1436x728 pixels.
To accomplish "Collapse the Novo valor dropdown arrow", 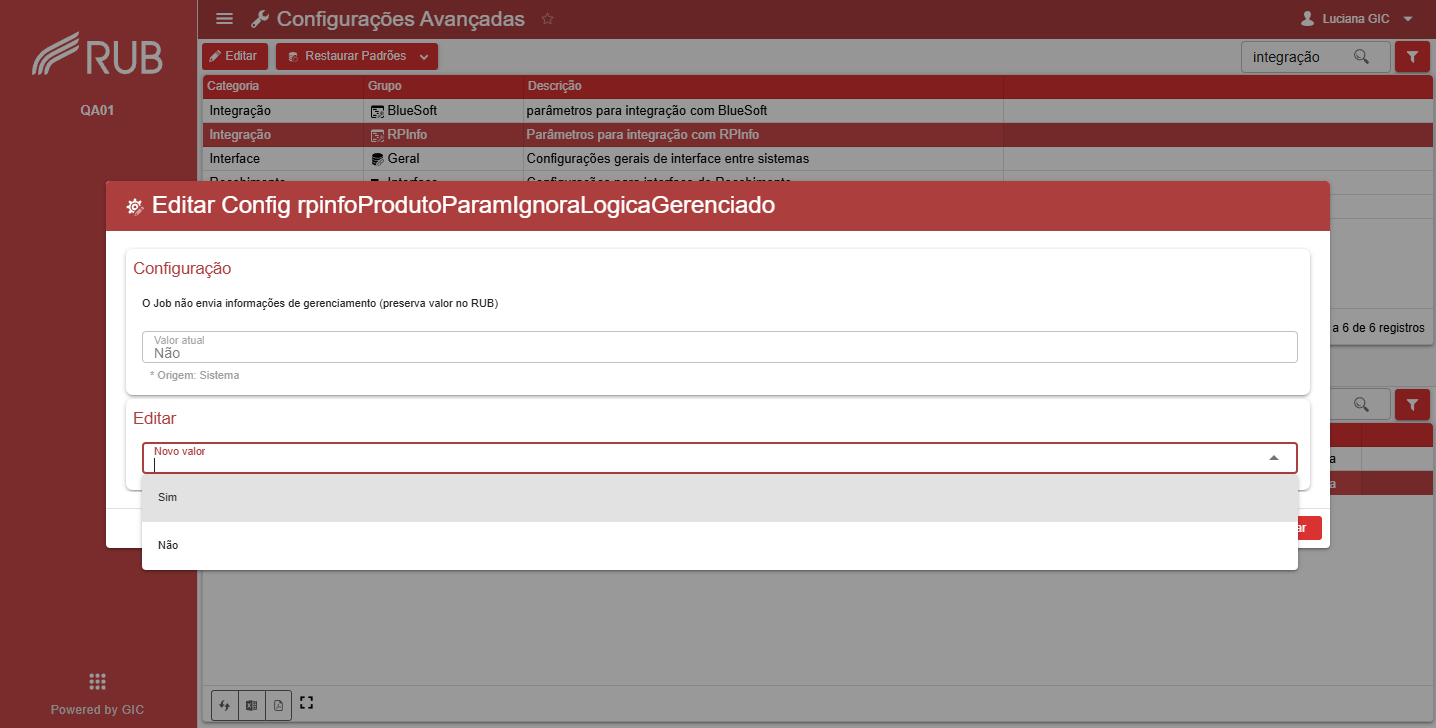I will tap(1274, 458).
